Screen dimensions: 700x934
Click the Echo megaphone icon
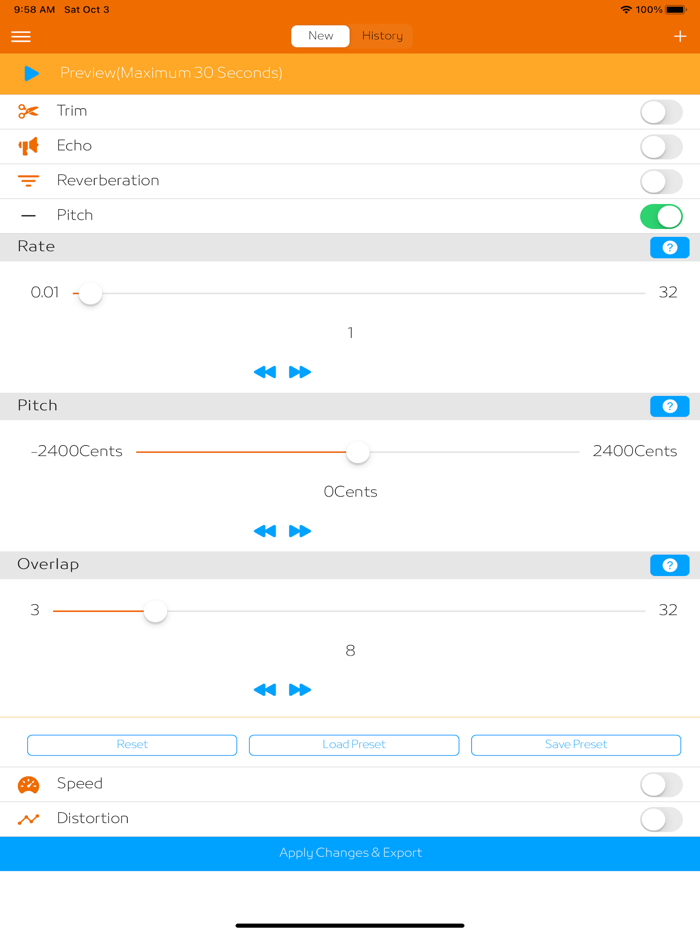tap(27, 146)
